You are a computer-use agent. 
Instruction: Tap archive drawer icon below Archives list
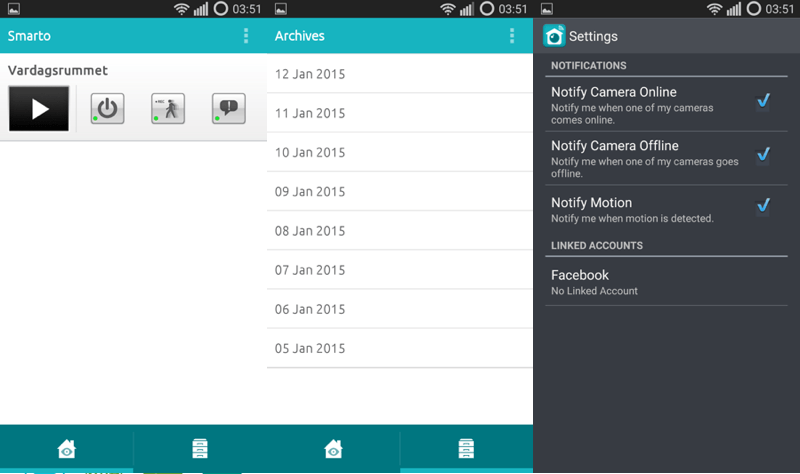click(x=466, y=448)
